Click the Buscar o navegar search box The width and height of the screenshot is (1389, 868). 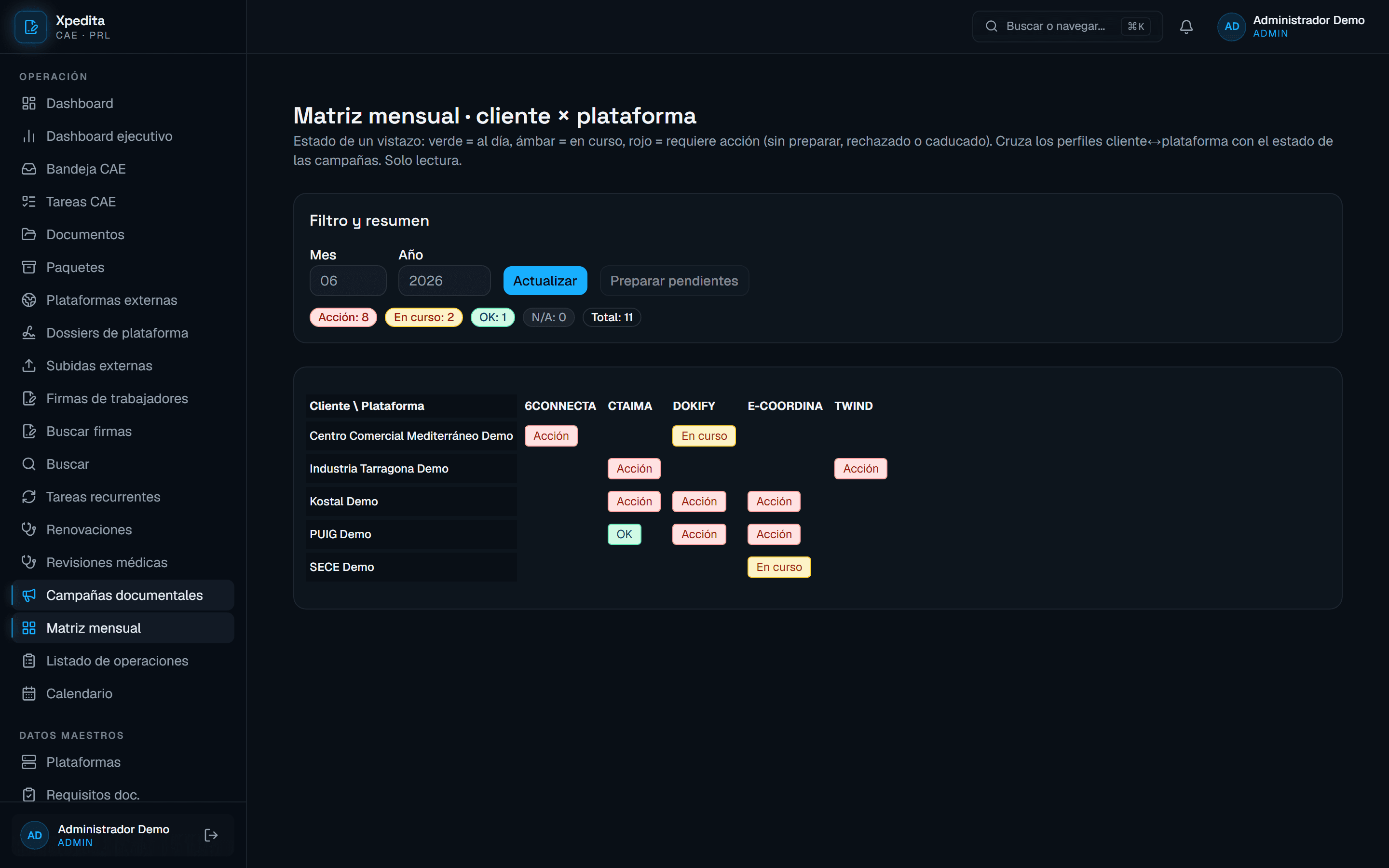point(1067,27)
